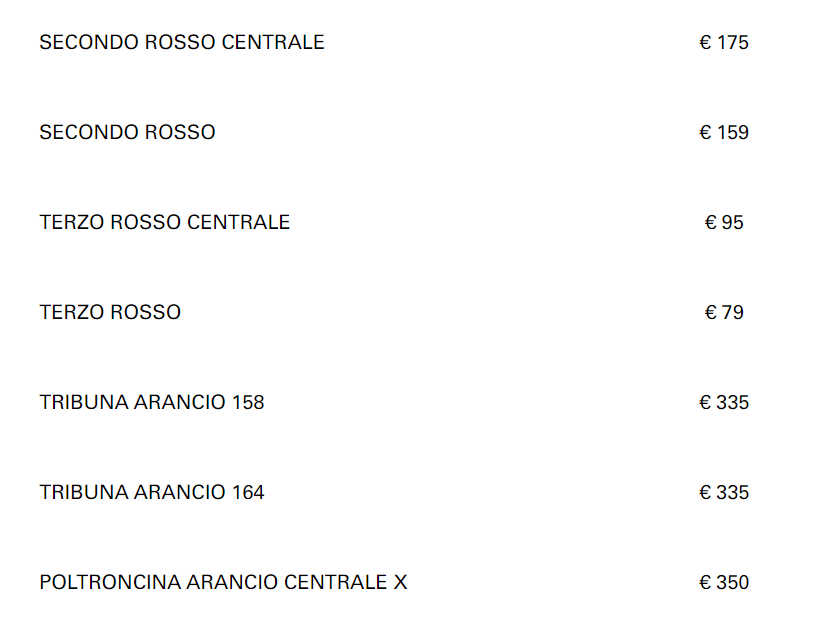Select the POLTRONCINA ARANCIO CENTRALE X category
Image resolution: width=822 pixels, height=626 pixels.
[x=223, y=583]
